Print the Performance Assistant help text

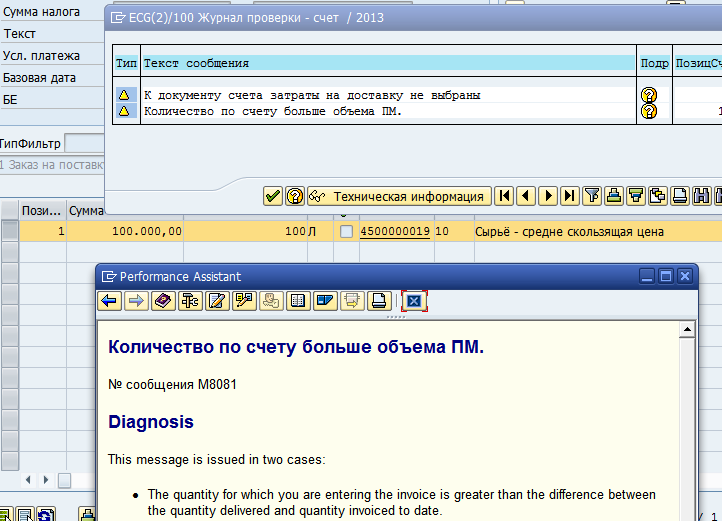(x=379, y=300)
